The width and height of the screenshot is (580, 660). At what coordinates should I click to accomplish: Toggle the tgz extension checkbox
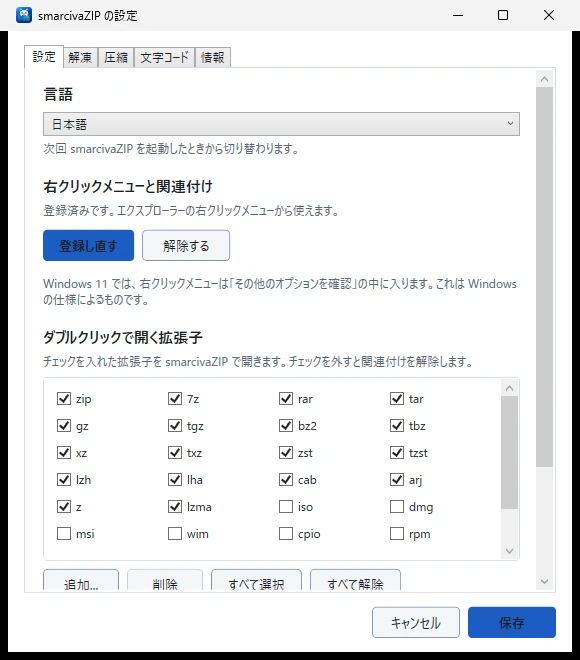[x=175, y=426]
